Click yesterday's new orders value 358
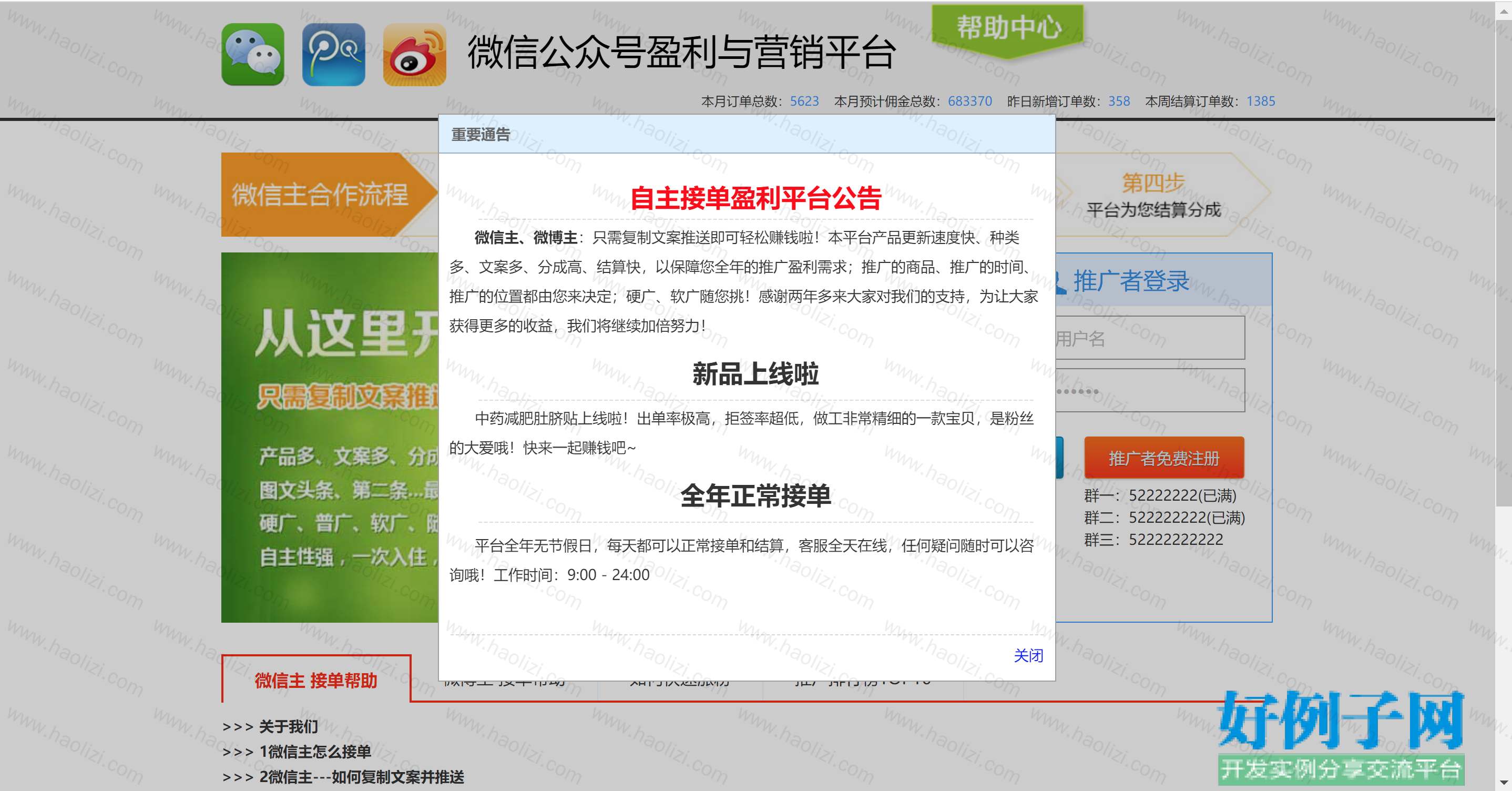 1119,101
